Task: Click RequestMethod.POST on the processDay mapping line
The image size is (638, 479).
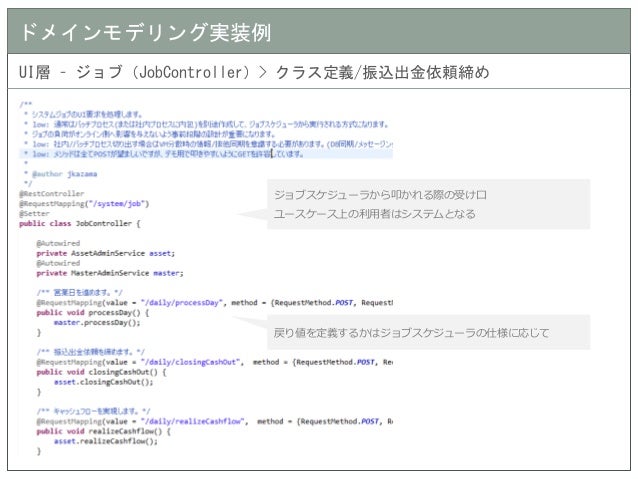Action: point(314,303)
